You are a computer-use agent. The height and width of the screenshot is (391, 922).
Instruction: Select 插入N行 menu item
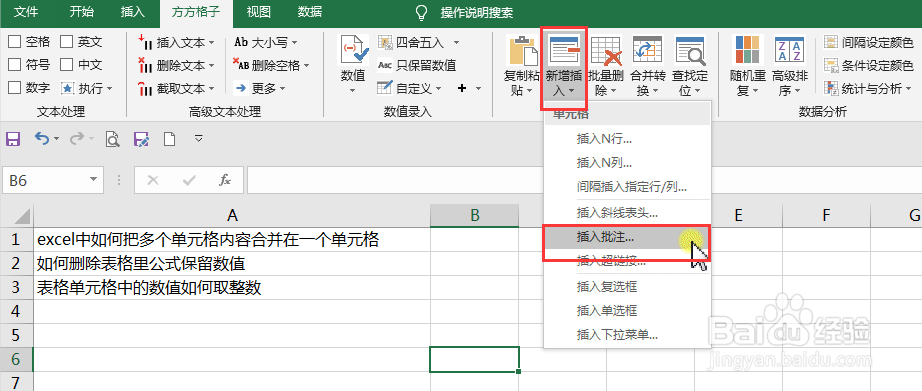tap(627, 139)
